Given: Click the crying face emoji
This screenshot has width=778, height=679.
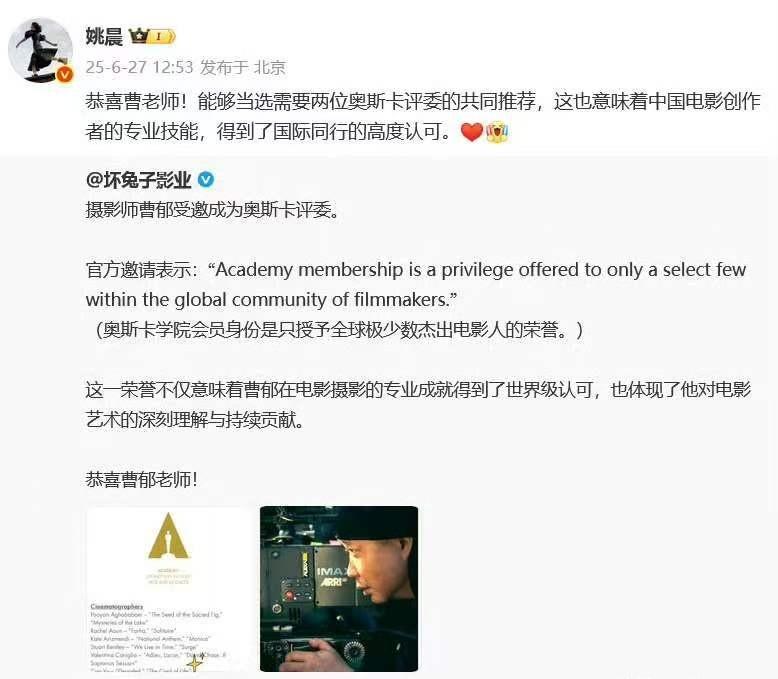Looking at the screenshot, I should click(x=497, y=132).
